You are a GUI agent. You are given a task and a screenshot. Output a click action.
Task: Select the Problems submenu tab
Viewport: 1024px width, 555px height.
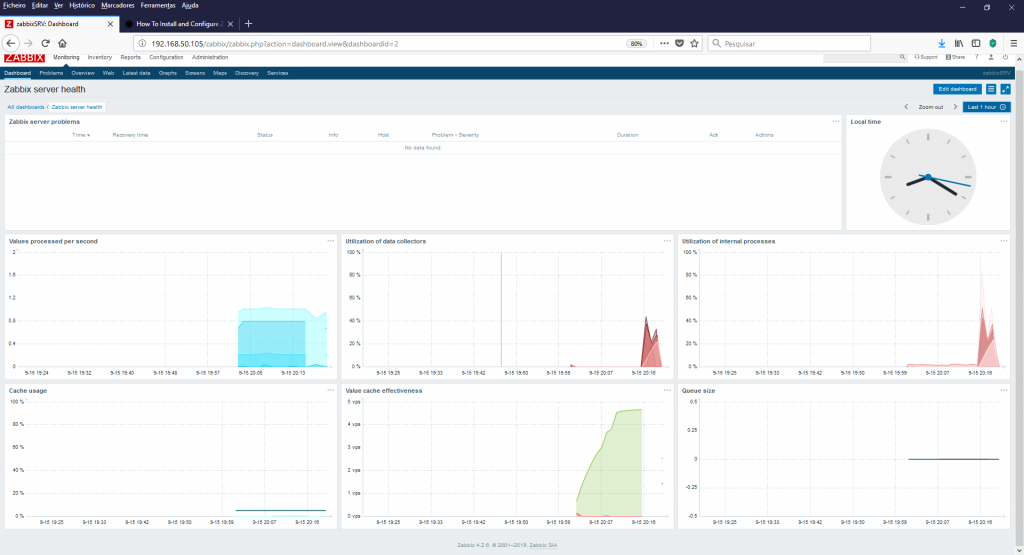(x=51, y=73)
